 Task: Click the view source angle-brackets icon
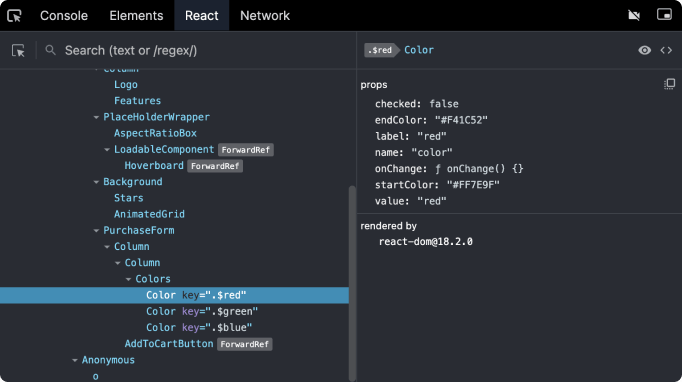[x=666, y=50]
